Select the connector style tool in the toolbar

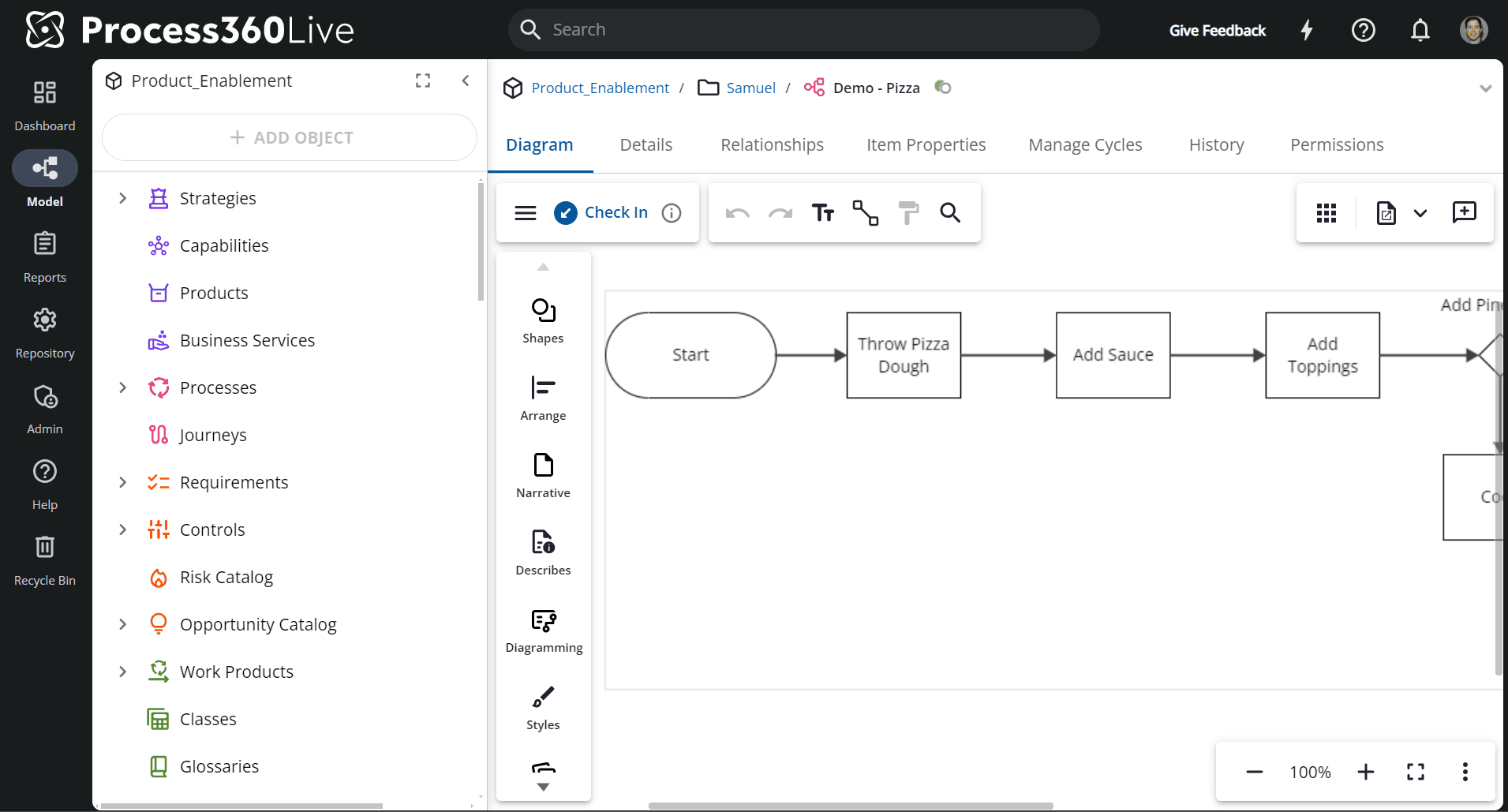866,212
